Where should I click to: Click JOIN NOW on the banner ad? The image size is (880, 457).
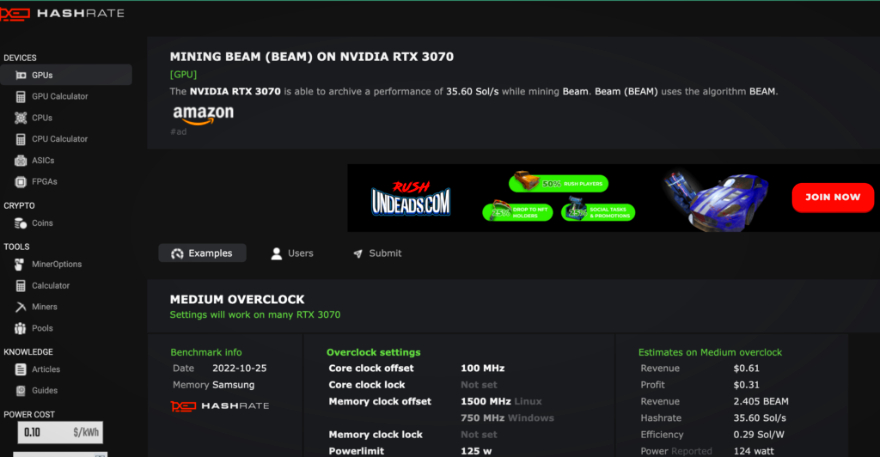[x=833, y=198]
